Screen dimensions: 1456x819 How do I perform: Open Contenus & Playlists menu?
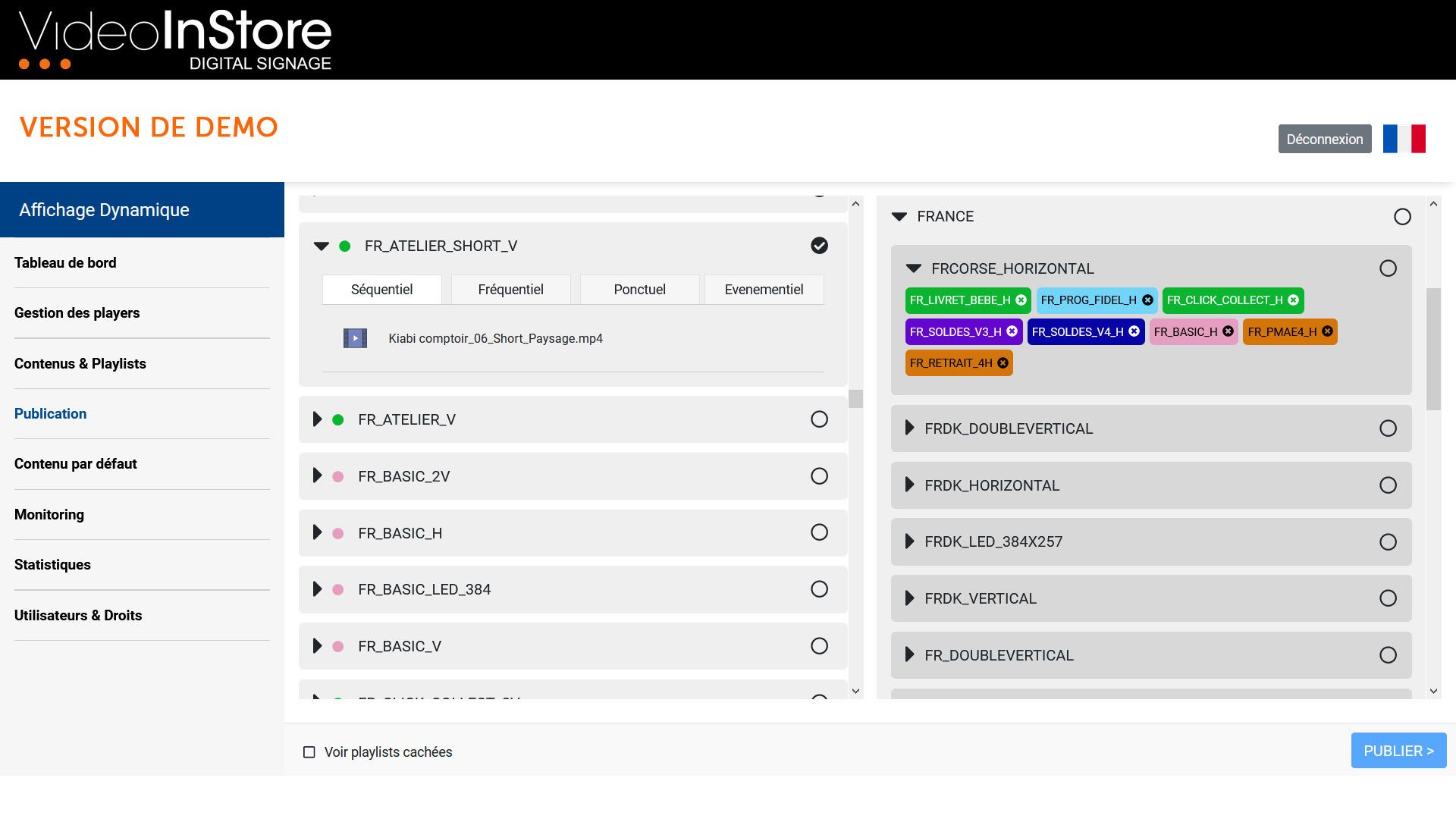80,363
